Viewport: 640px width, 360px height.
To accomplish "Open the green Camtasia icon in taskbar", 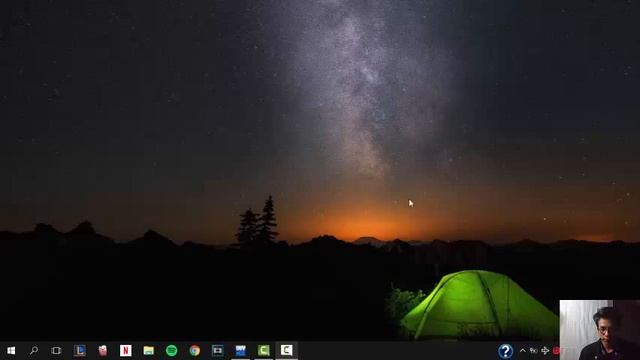I will pyautogui.click(x=264, y=350).
